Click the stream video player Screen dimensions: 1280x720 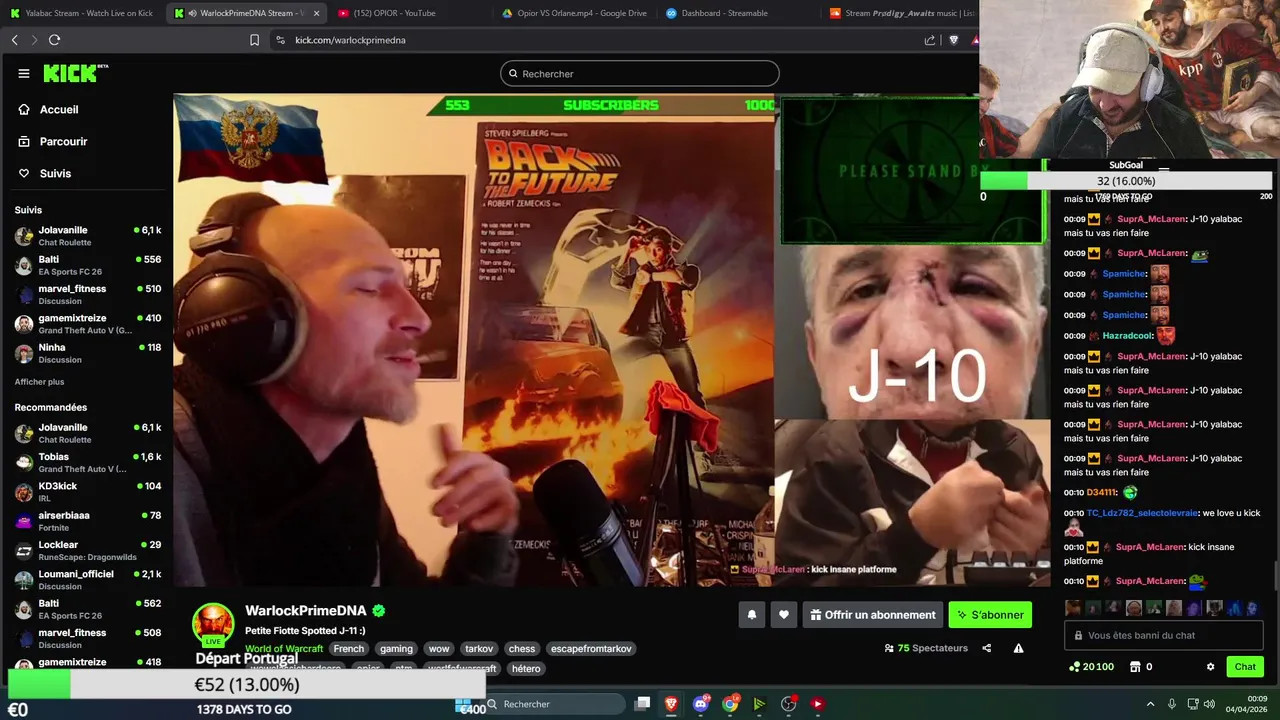pyautogui.click(x=612, y=340)
